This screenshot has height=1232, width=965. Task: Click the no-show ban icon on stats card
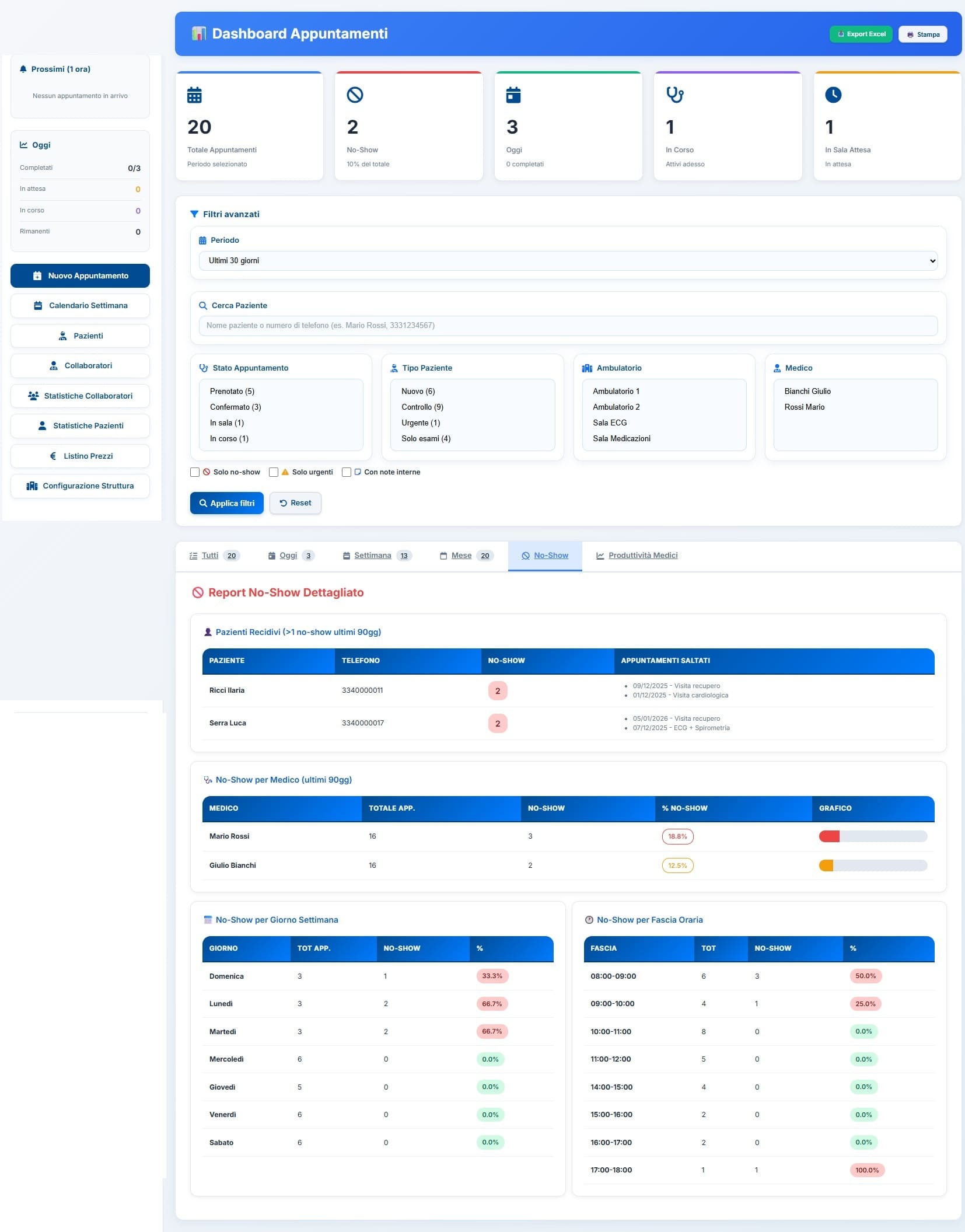point(355,95)
